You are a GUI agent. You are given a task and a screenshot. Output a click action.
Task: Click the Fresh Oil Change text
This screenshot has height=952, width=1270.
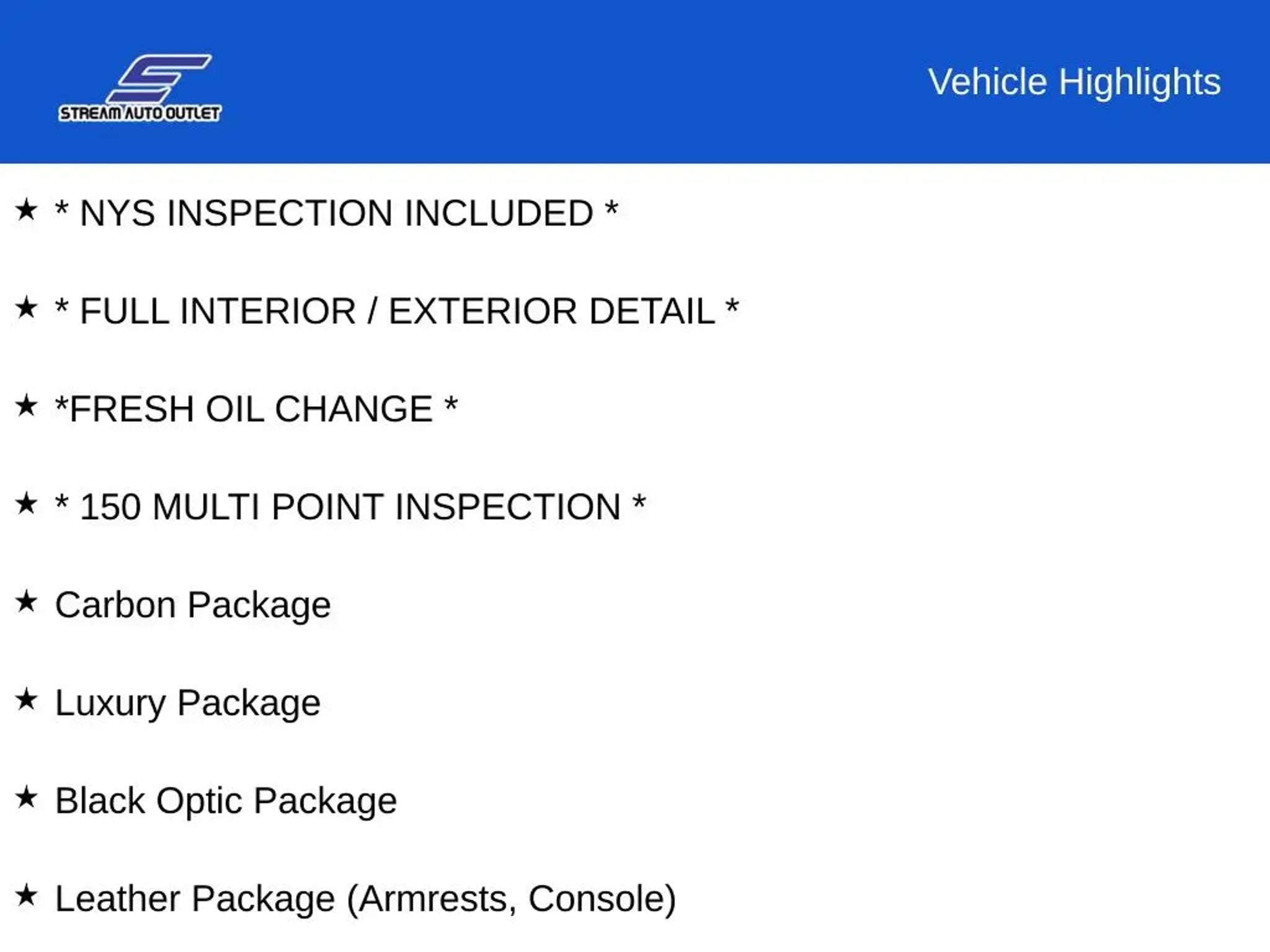tap(256, 409)
